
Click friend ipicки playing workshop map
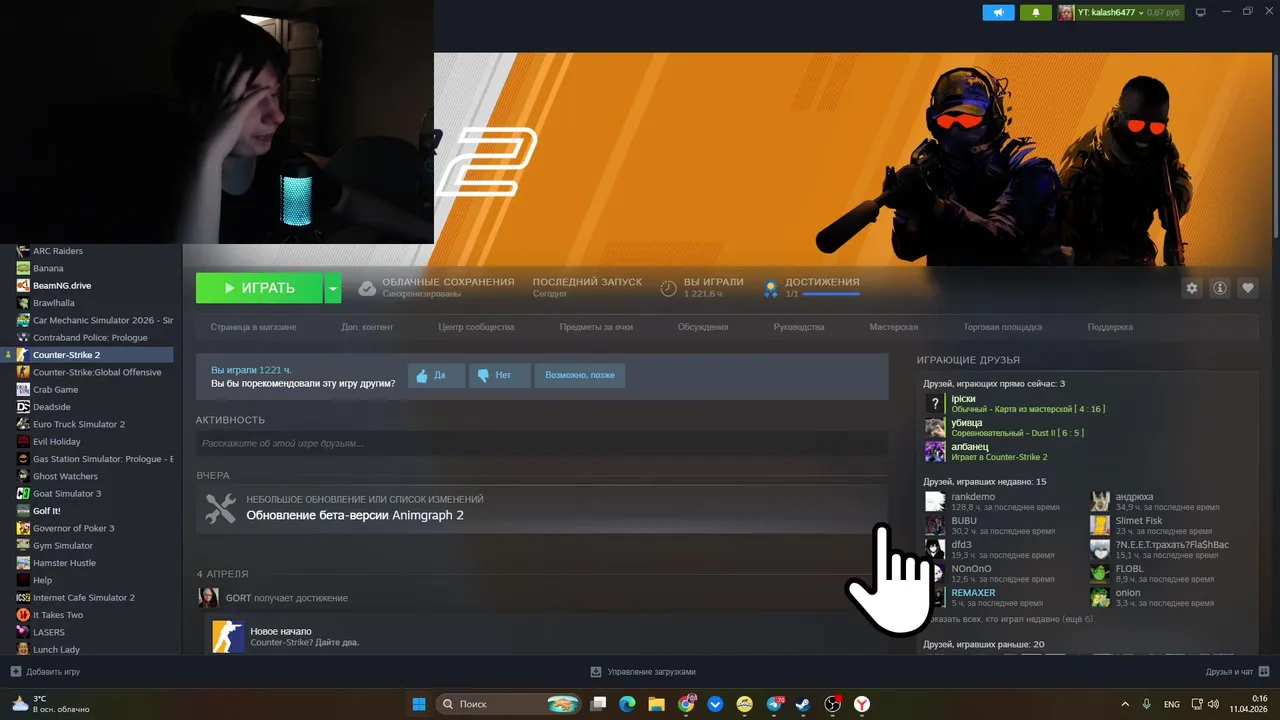[1015, 403]
